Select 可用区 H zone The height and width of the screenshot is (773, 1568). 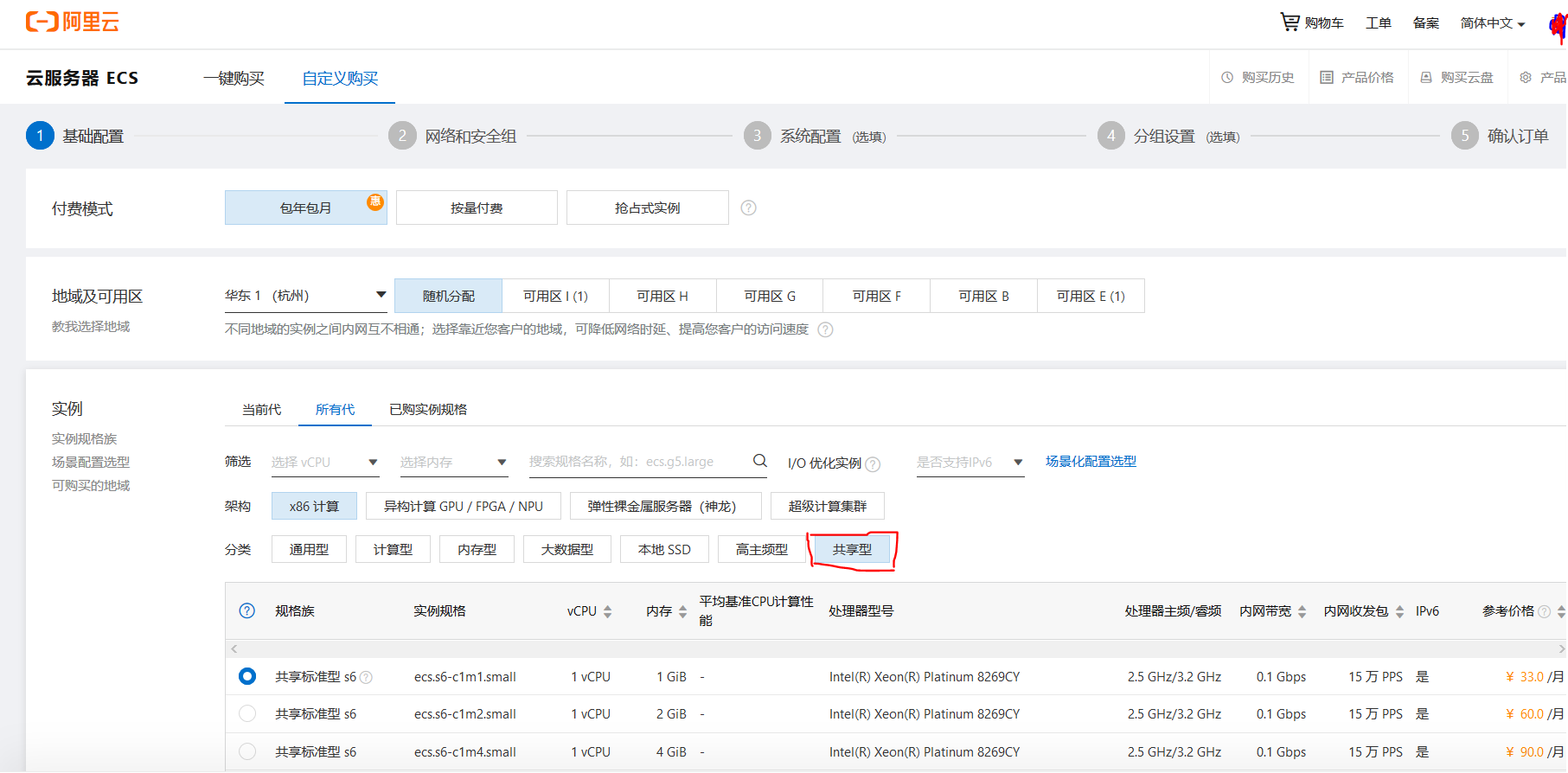662,296
